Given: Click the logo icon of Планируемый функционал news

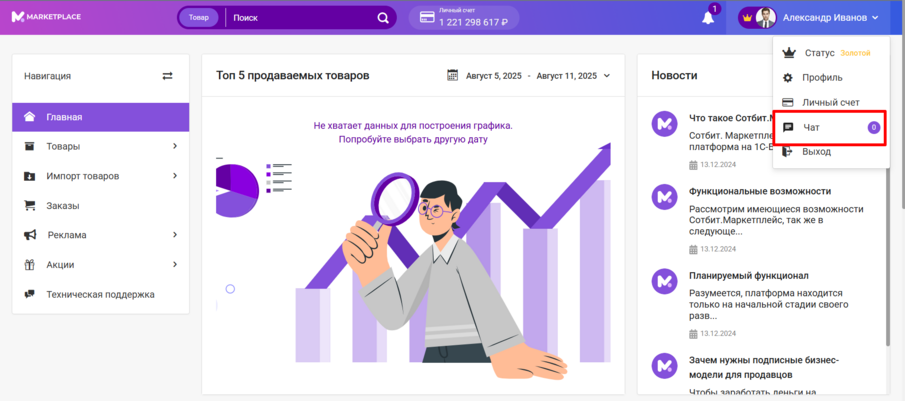Looking at the screenshot, I should click(664, 282).
